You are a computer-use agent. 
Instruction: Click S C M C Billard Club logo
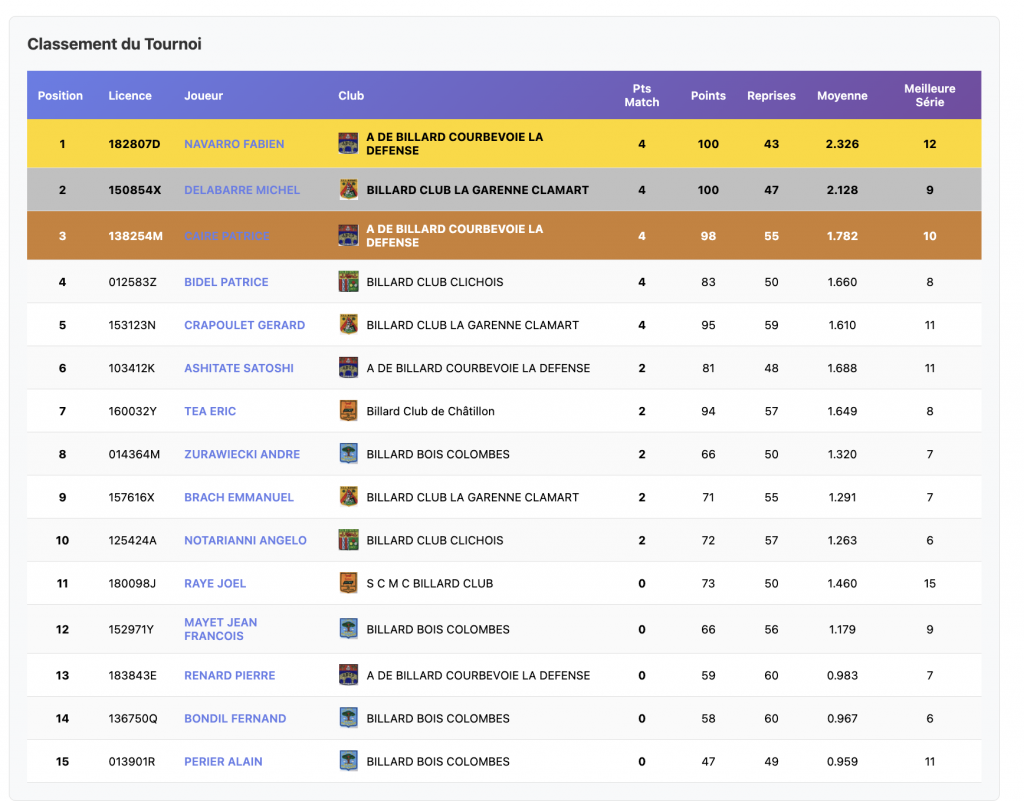coord(348,583)
